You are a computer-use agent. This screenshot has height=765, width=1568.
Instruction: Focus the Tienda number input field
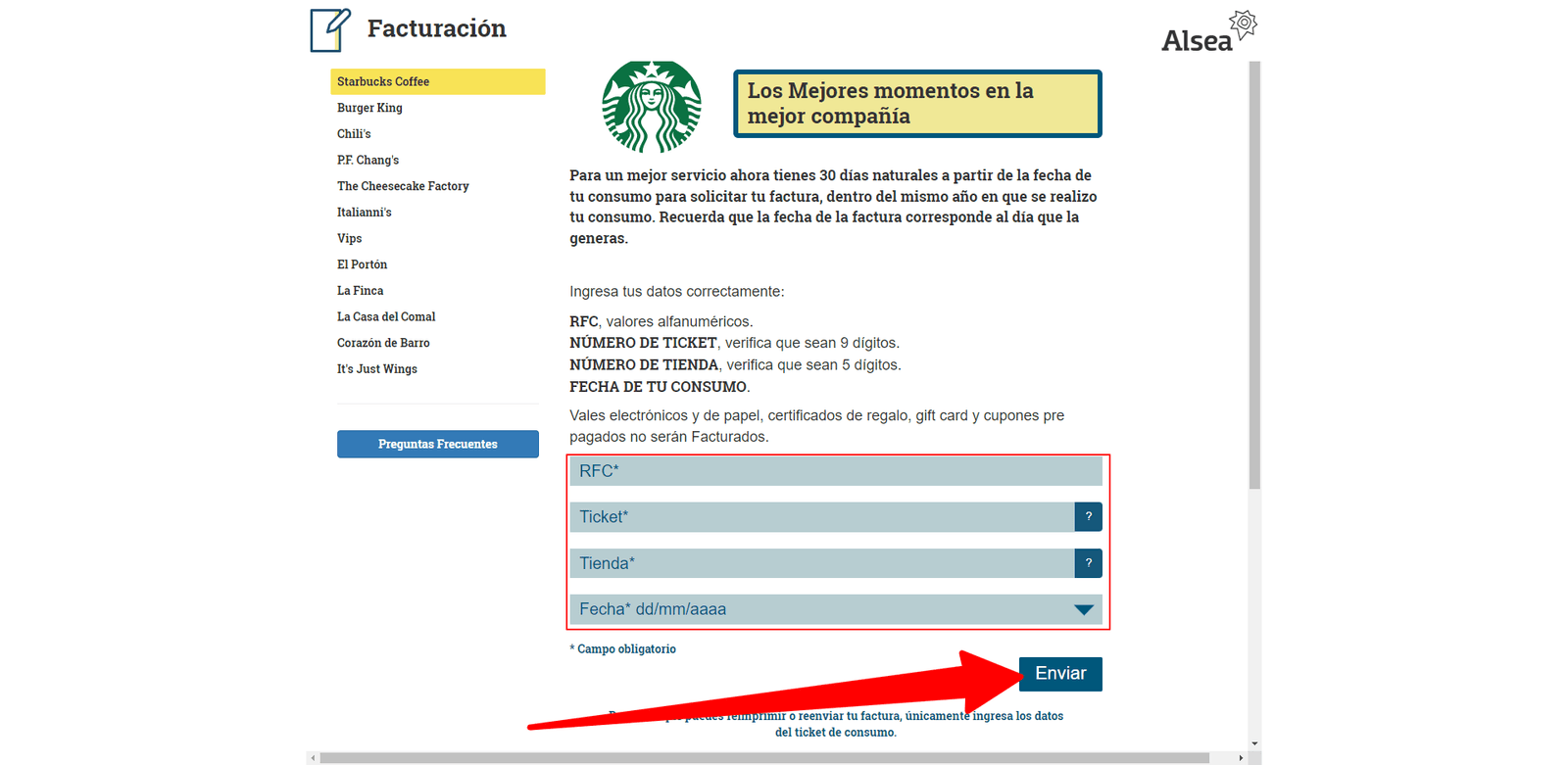(822, 563)
